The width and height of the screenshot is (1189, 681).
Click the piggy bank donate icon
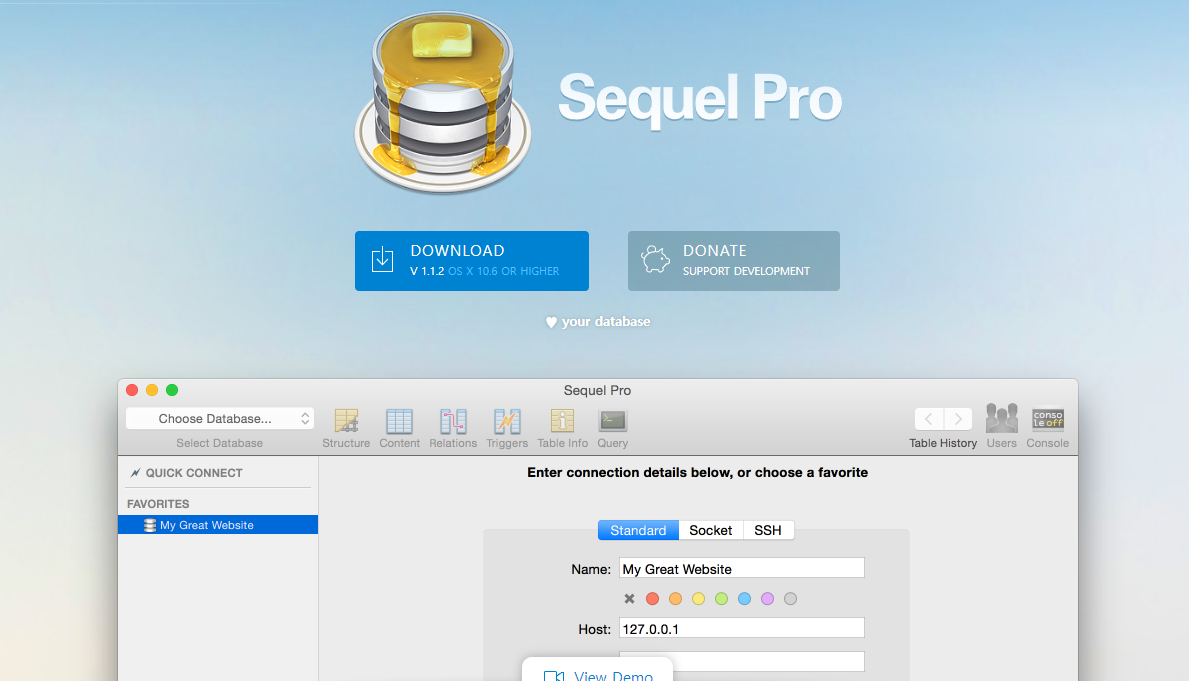(x=656, y=259)
